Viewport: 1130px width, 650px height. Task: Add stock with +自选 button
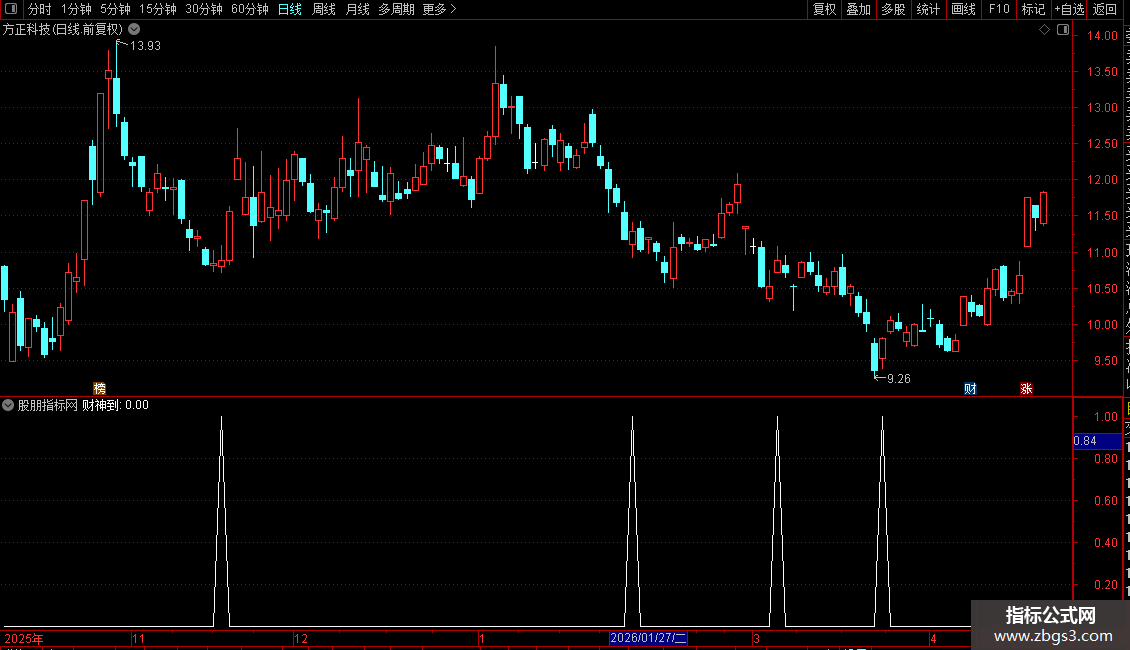tap(1069, 9)
